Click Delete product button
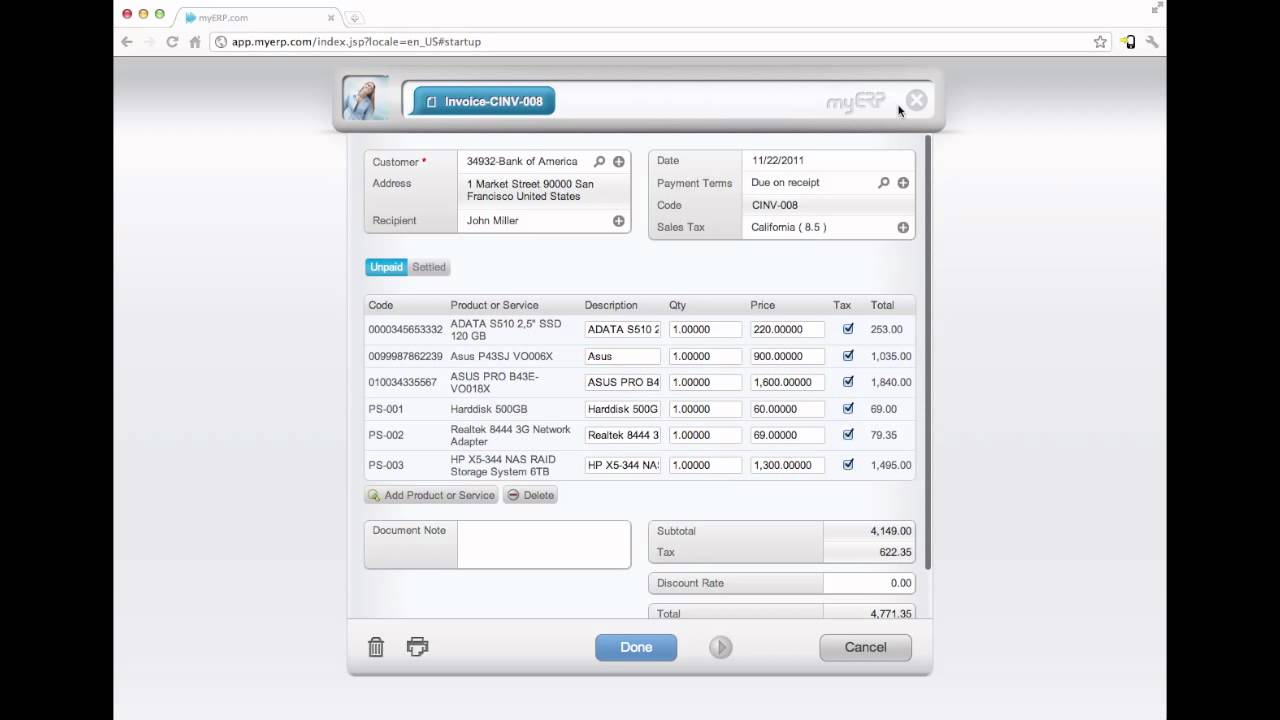1280x720 pixels. (530, 495)
